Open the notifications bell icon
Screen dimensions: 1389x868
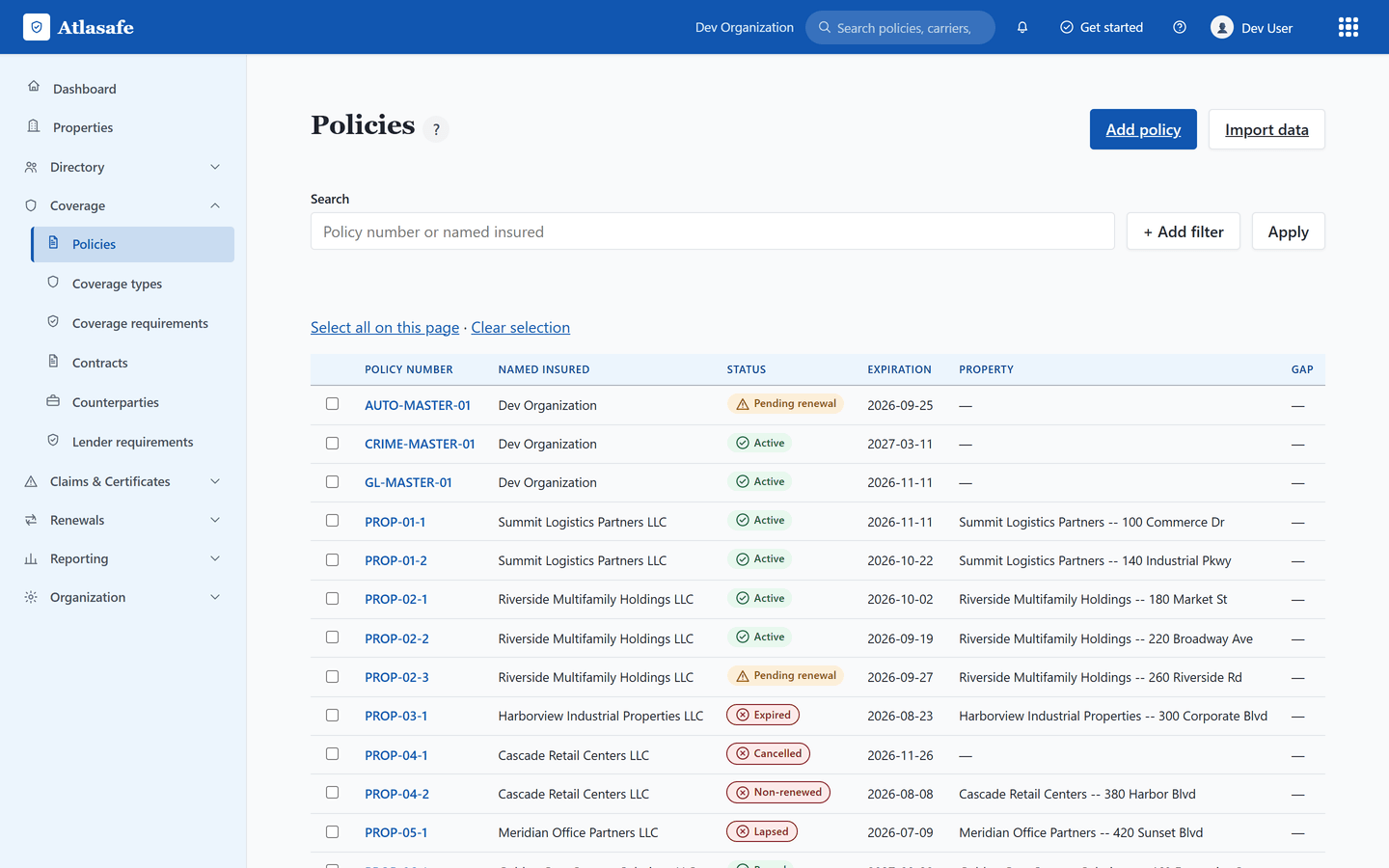point(1022,27)
